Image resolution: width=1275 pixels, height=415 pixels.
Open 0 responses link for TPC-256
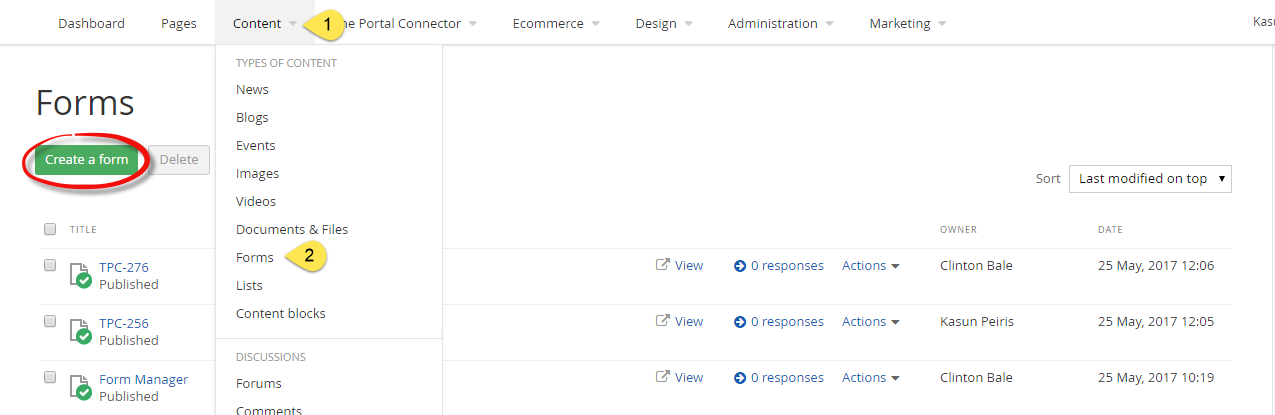(x=787, y=321)
